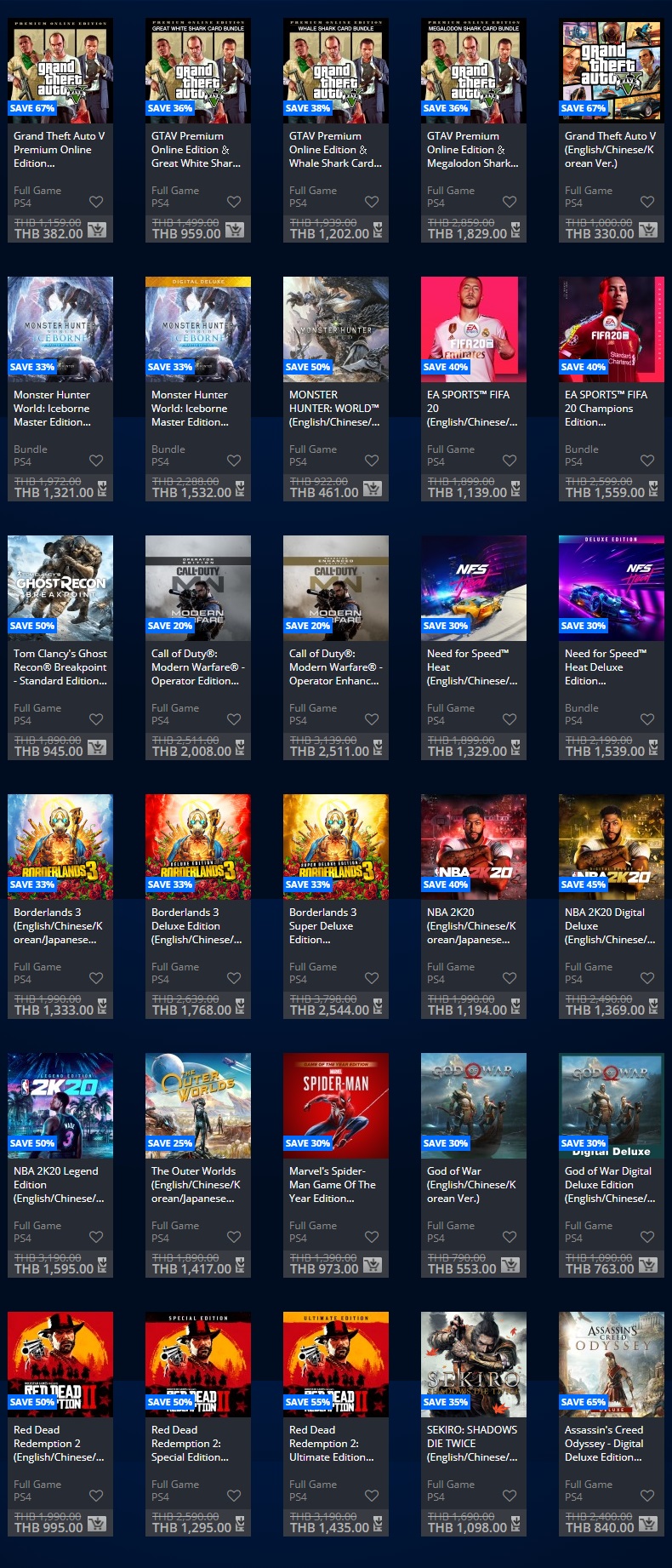Select price THB 1,829.00
672x1568 pixels.
(x=467, y=233)
